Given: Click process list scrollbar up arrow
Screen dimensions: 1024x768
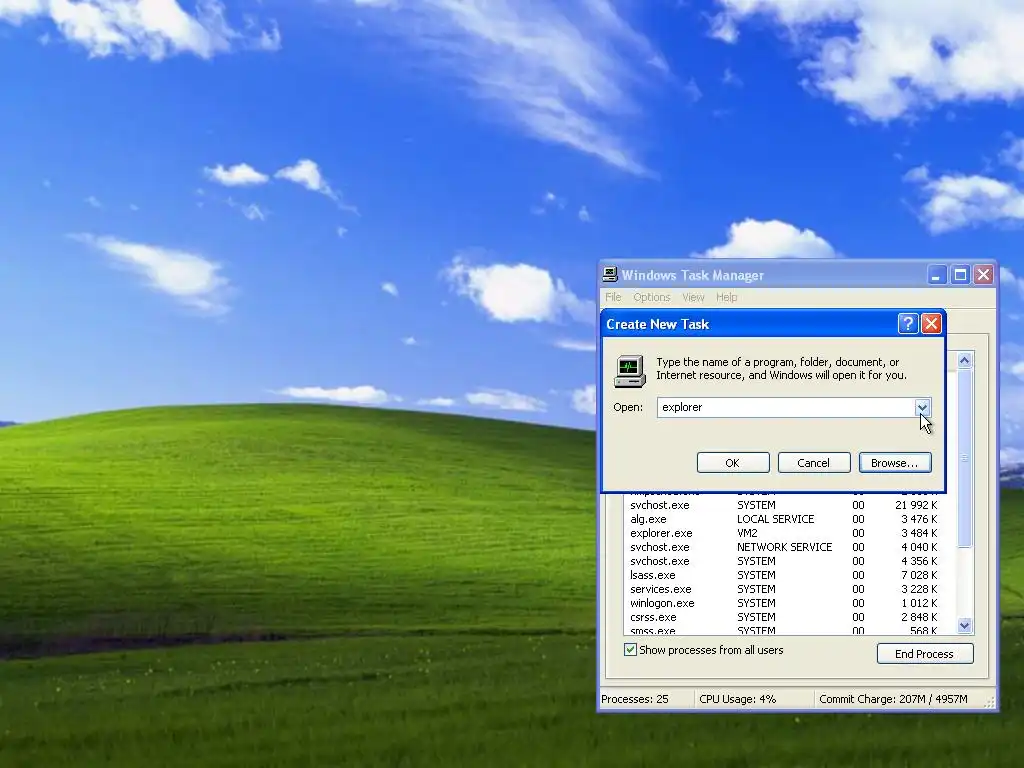Looking at the screenshot, I should (x=965, y=360).
